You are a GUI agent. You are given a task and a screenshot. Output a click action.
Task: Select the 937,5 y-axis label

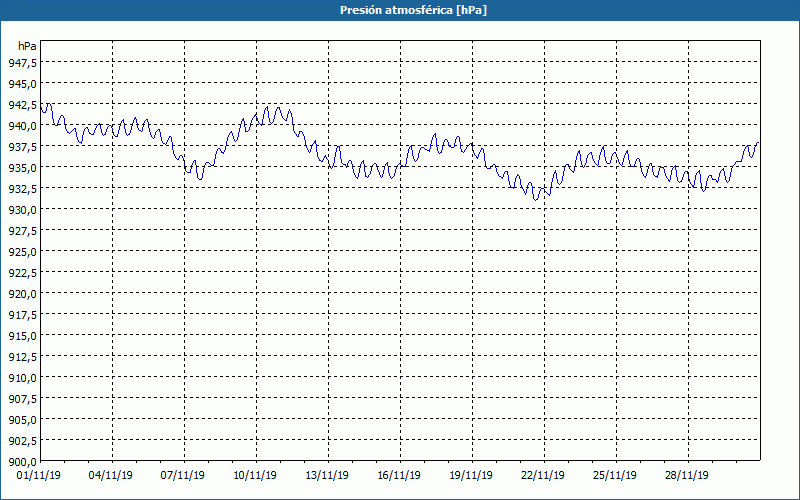pos(22,147)
